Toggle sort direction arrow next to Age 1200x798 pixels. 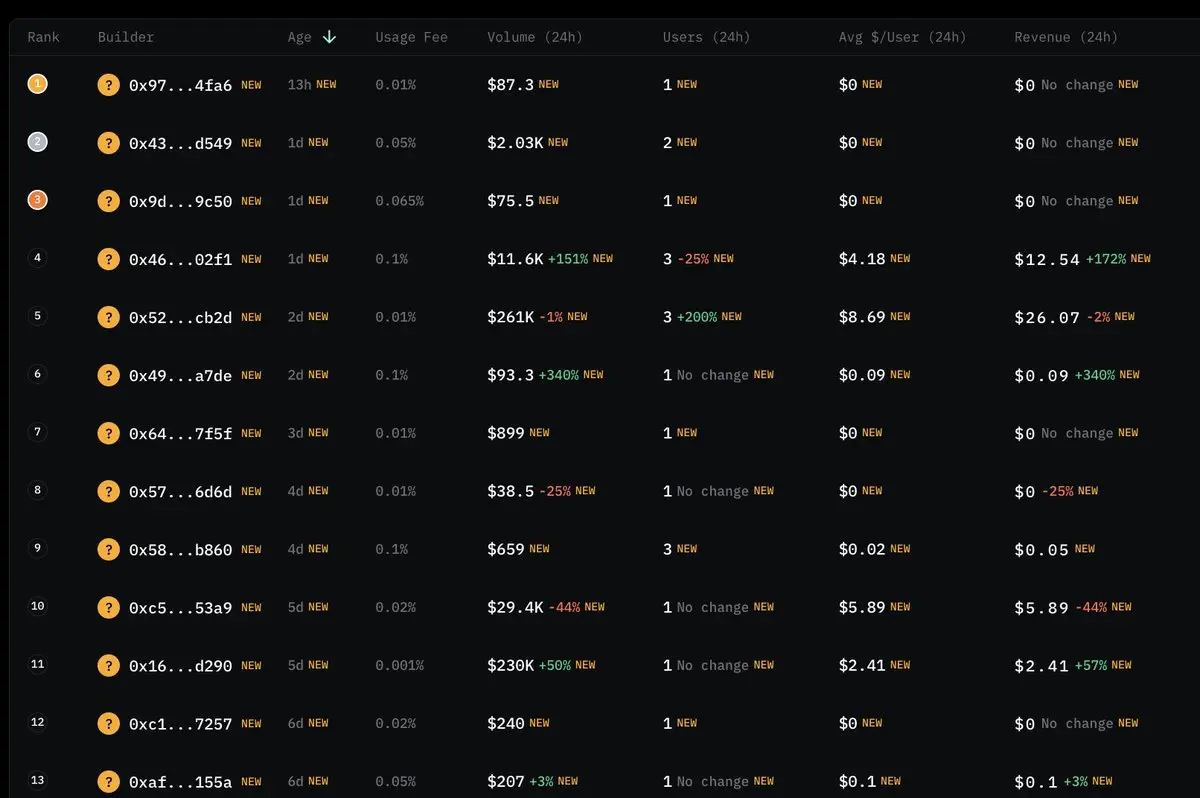coord(329,37)
